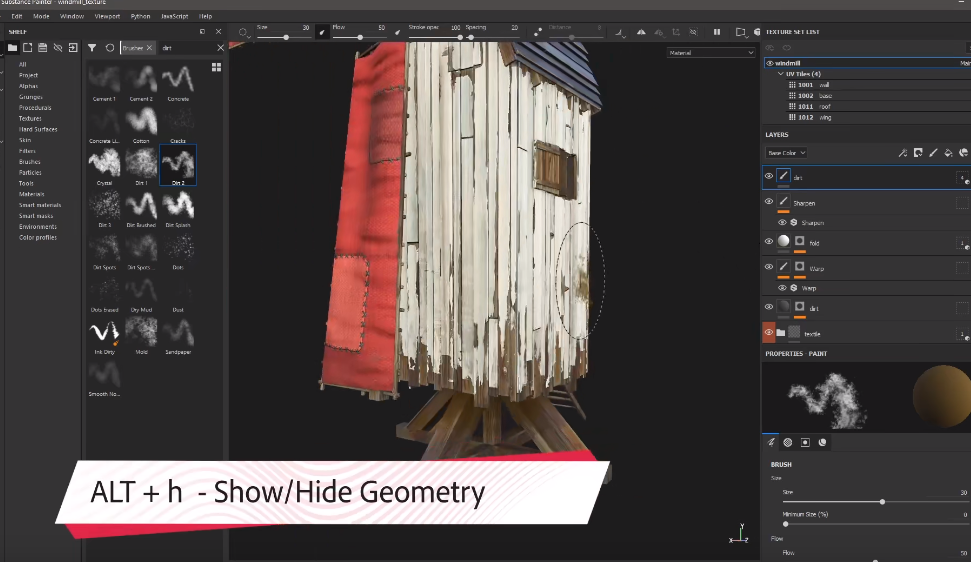971x562 pixels.
Task: Click the Shelf filter funnel icon
Action: [x=92, y=48]
